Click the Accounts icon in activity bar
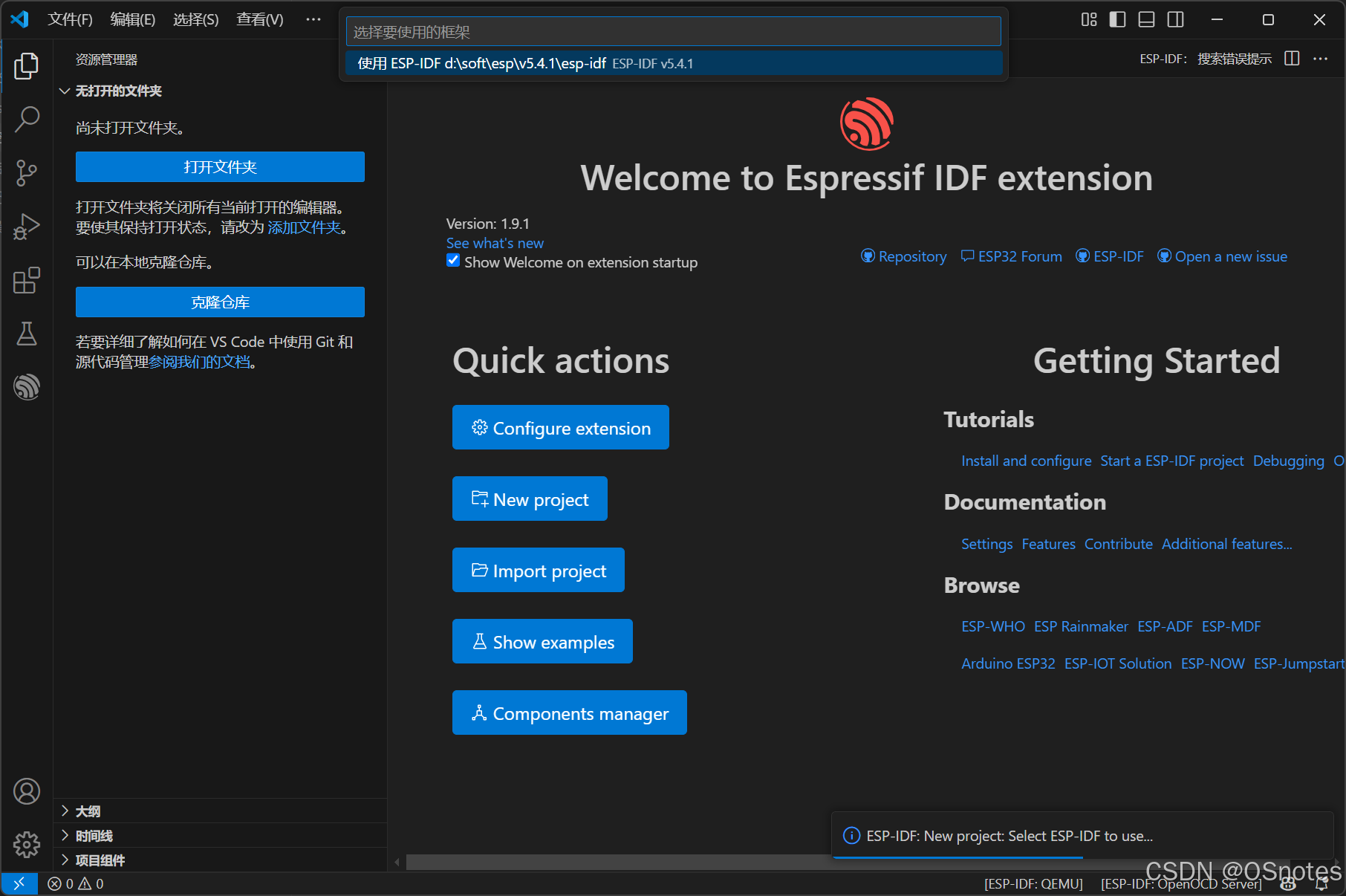The height and width of the screenshot is (896, 1346). (x=27, y=791)
